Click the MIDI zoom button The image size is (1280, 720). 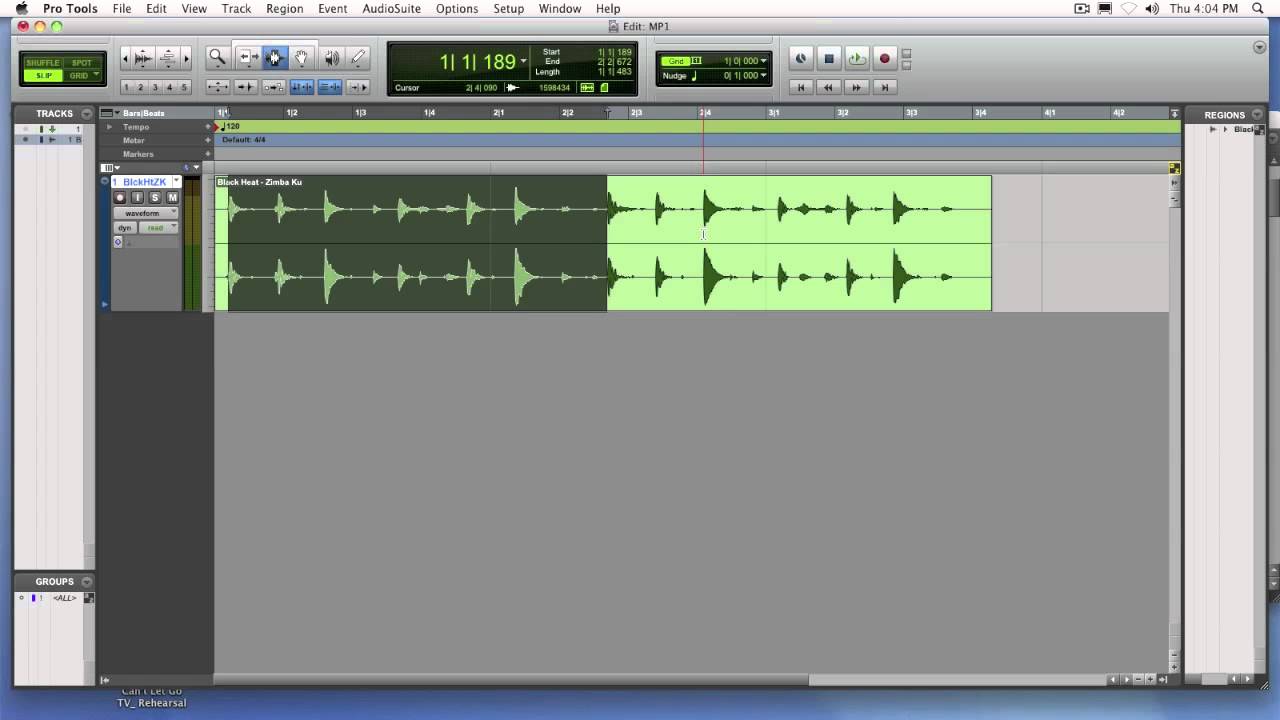pos(168,58)
